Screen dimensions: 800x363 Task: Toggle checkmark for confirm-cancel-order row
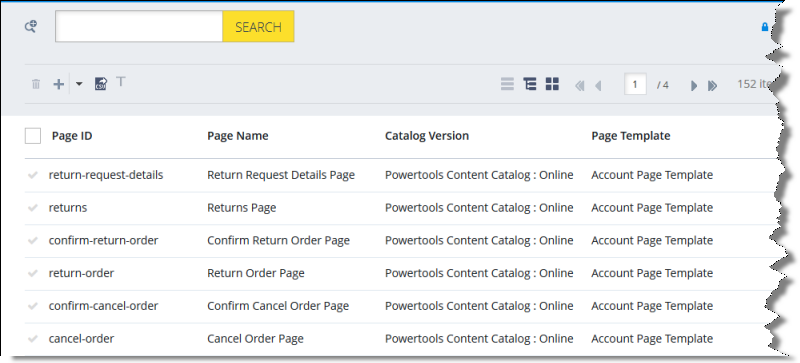(33, 306)
